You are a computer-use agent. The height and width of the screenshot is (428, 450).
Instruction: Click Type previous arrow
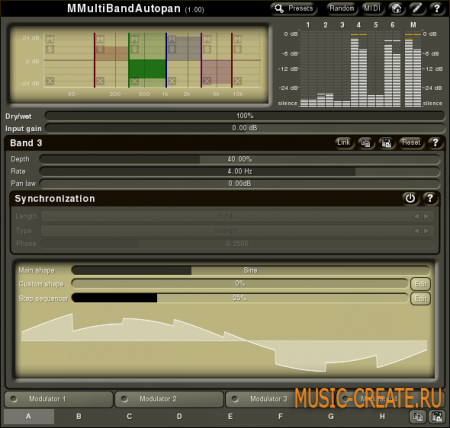(417, 231)
